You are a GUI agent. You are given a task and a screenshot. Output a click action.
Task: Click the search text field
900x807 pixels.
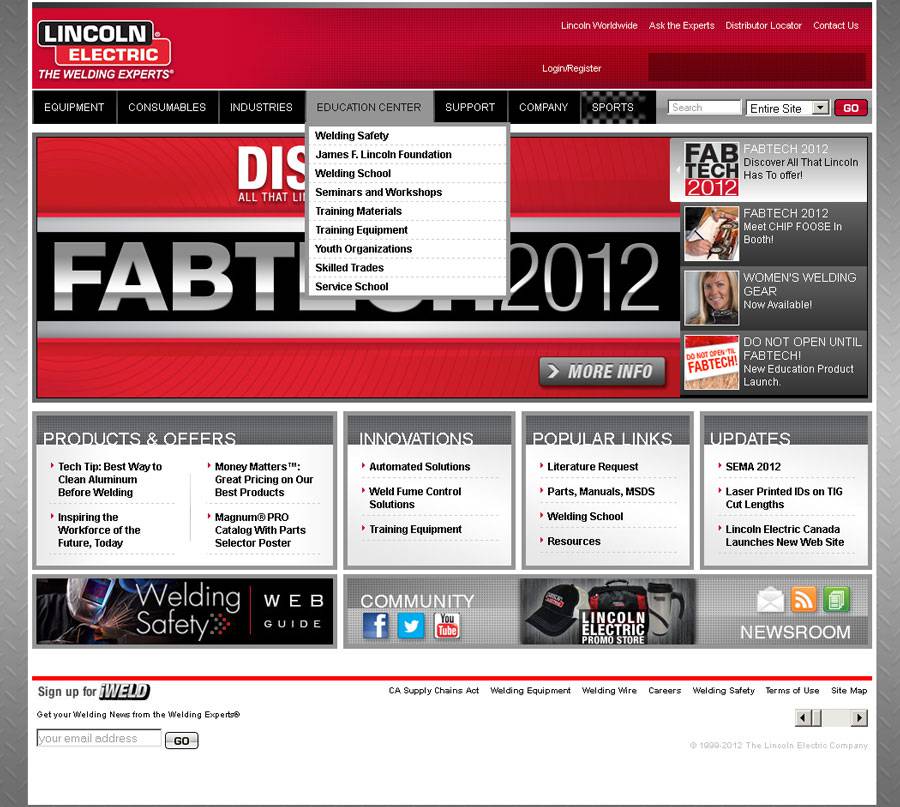coord(704,108)
